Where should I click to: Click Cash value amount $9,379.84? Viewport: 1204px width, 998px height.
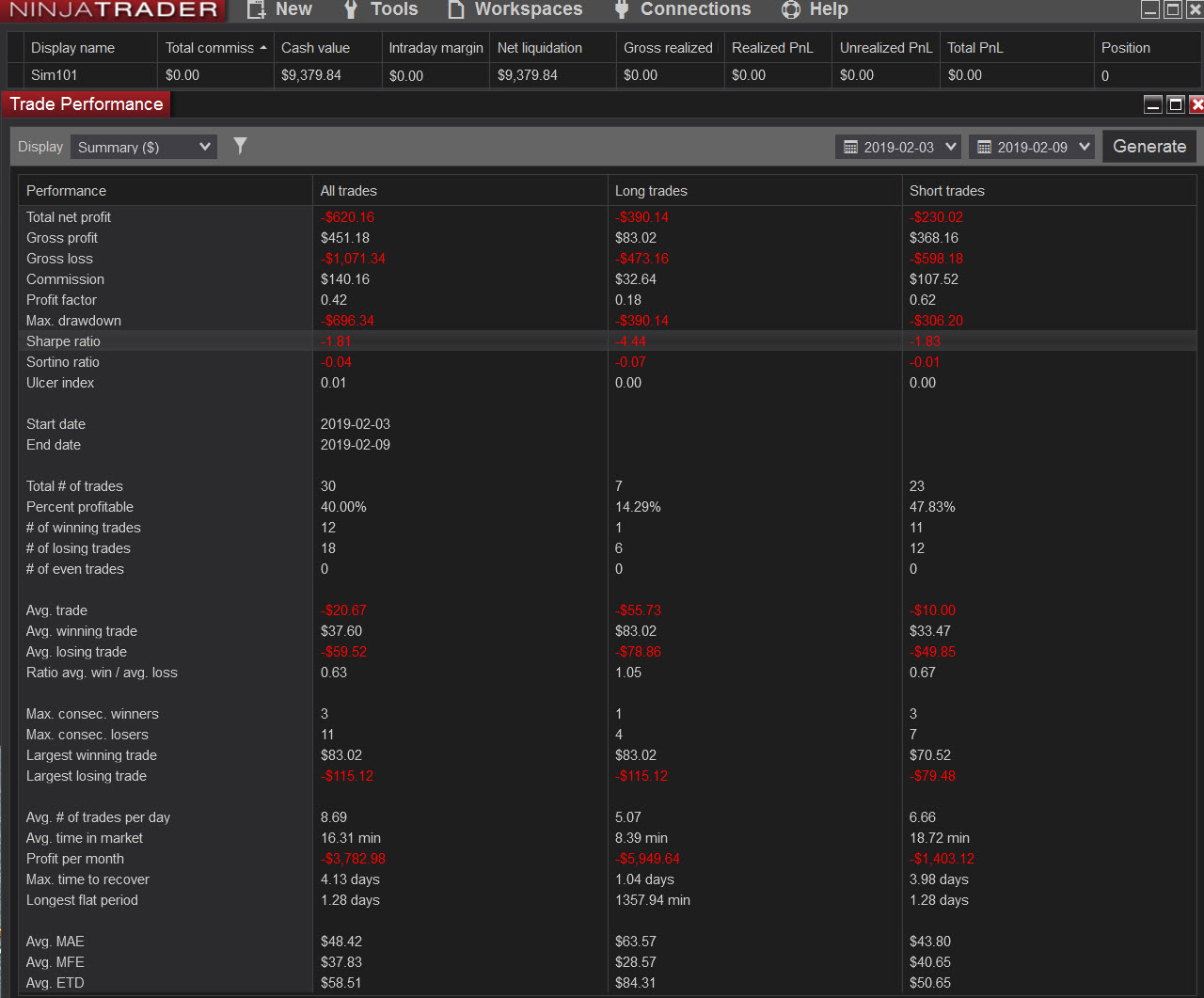[311, 75]
